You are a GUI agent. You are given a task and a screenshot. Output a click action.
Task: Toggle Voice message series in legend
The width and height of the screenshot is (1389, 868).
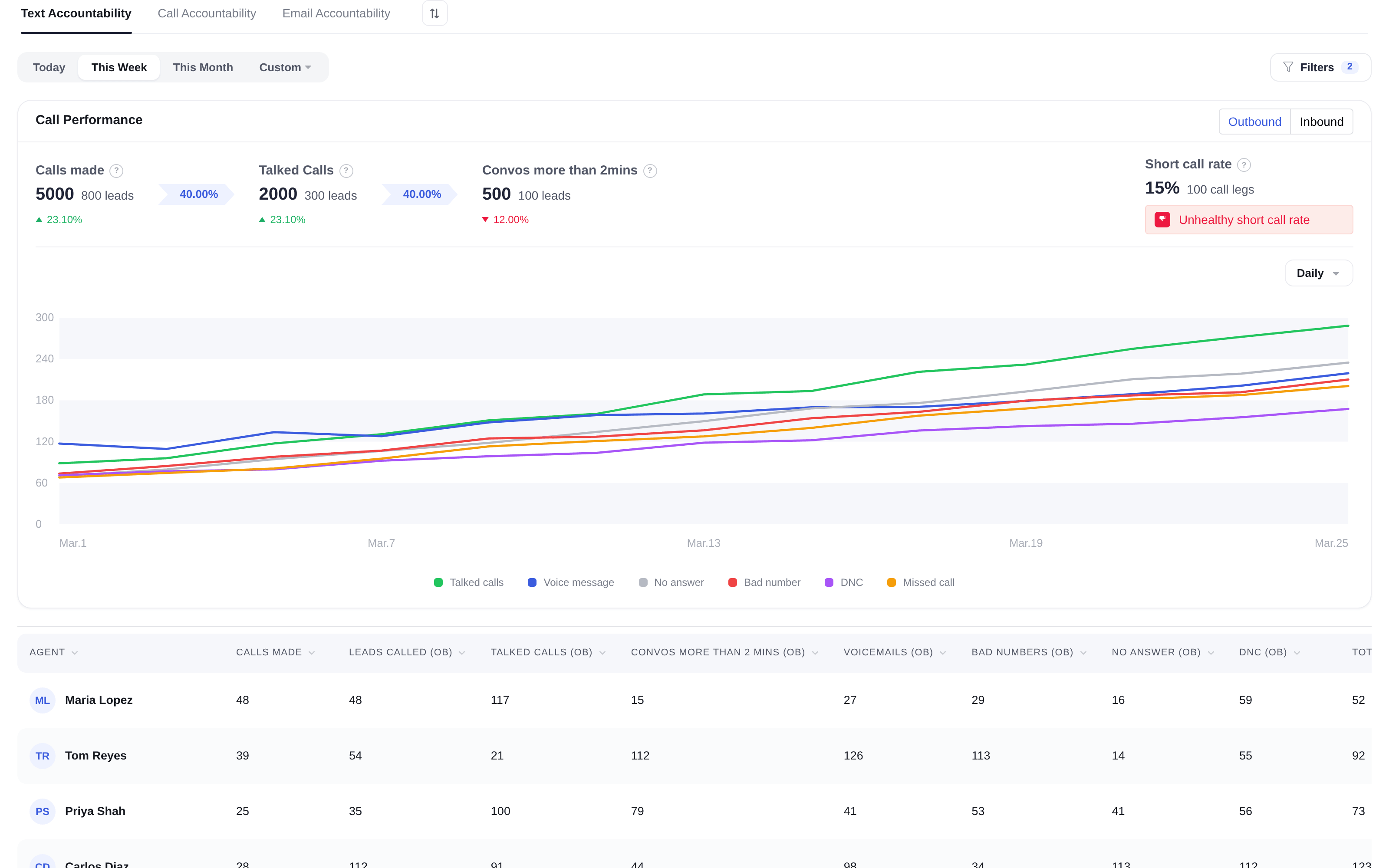[x=571, y=583]
